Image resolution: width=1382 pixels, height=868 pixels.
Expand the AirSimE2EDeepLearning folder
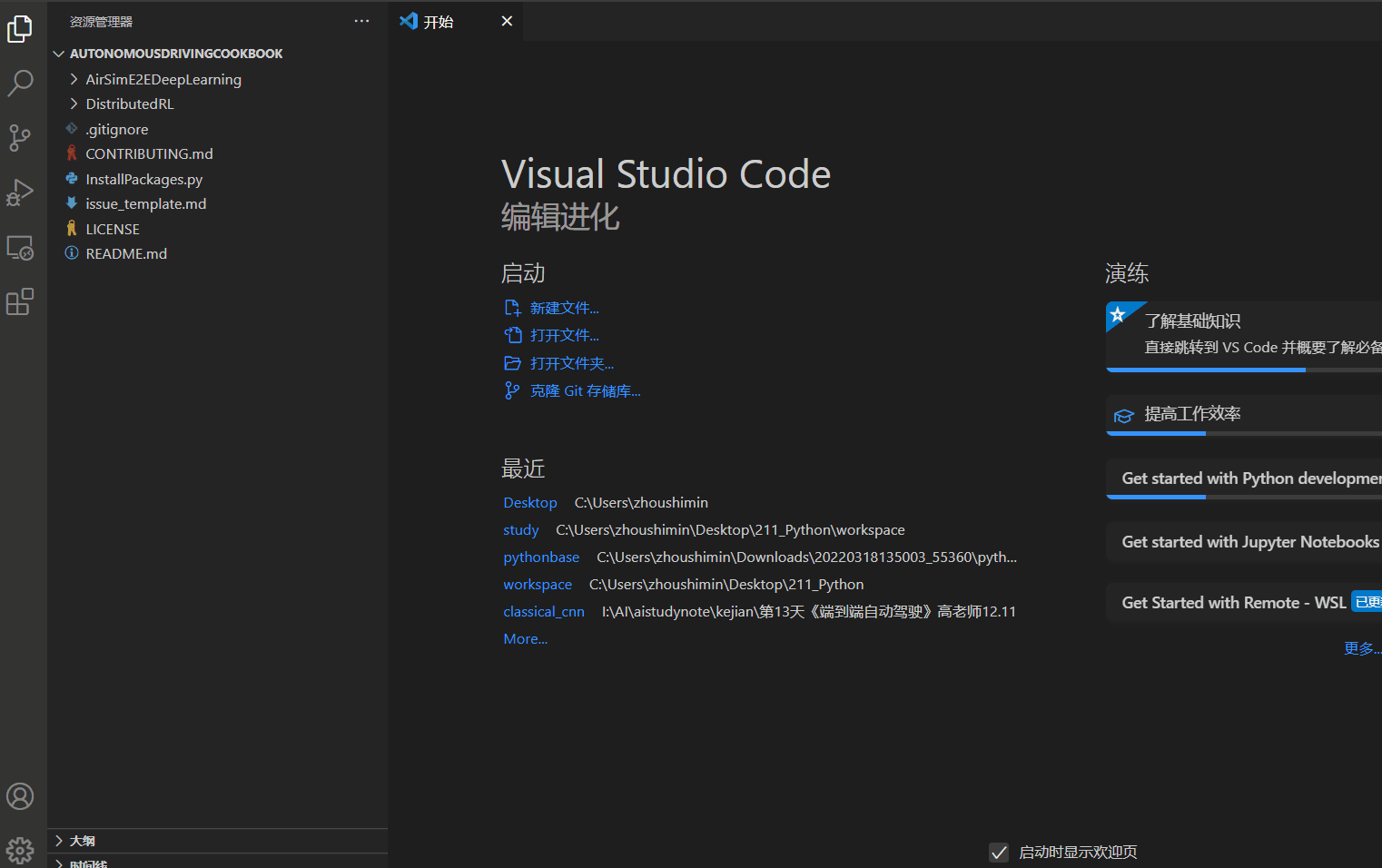tap(74, 79)
